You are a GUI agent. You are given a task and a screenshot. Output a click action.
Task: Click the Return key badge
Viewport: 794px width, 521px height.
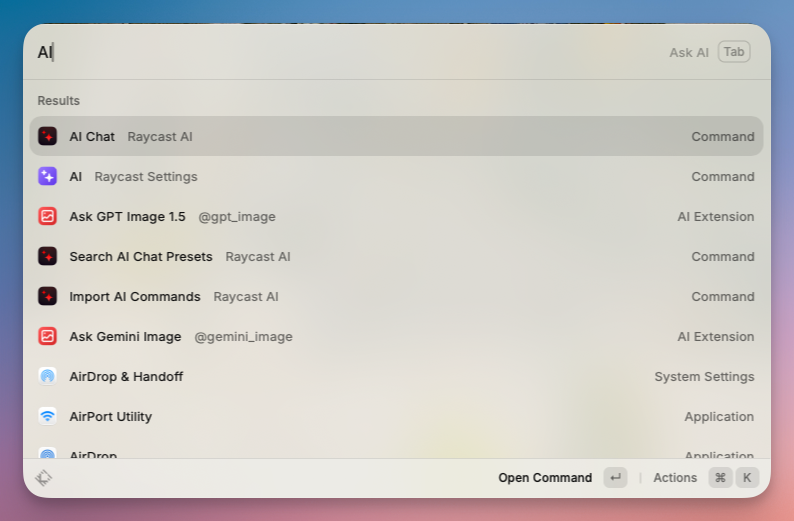pos(615,478)
